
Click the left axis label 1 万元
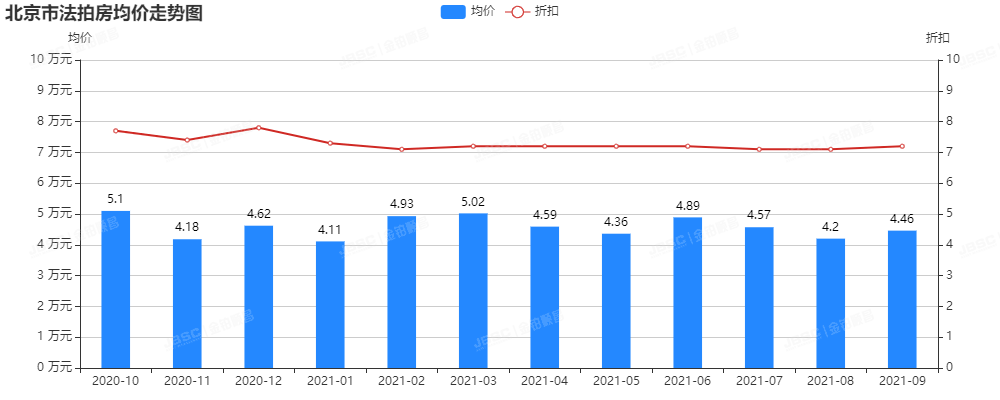coord(54,337)
